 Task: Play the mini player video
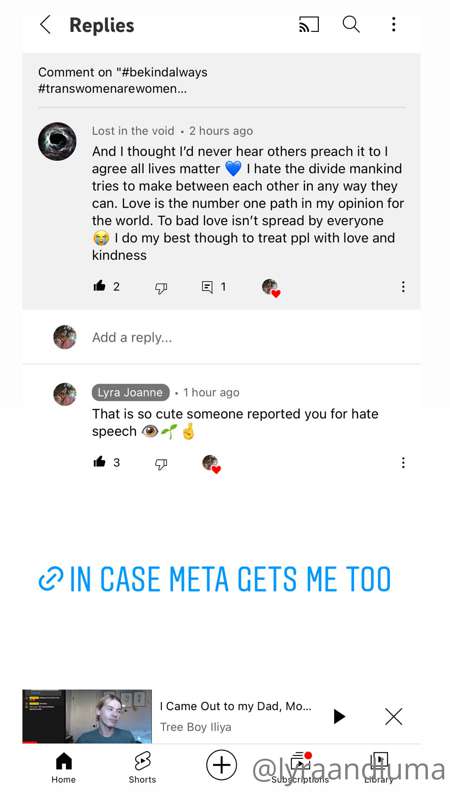click(x=339, y=716)
